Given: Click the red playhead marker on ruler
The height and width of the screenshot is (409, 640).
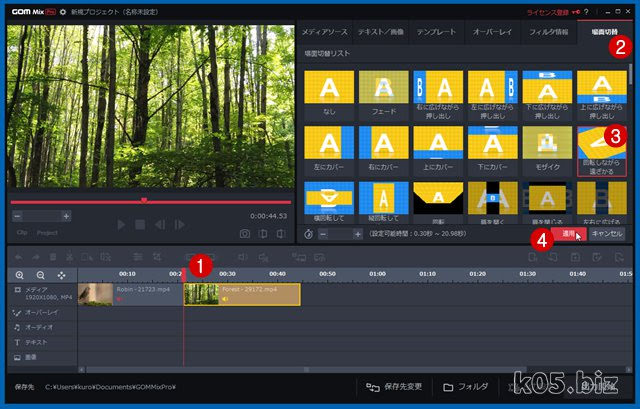Looking at the screenshot, I should 184,275.
